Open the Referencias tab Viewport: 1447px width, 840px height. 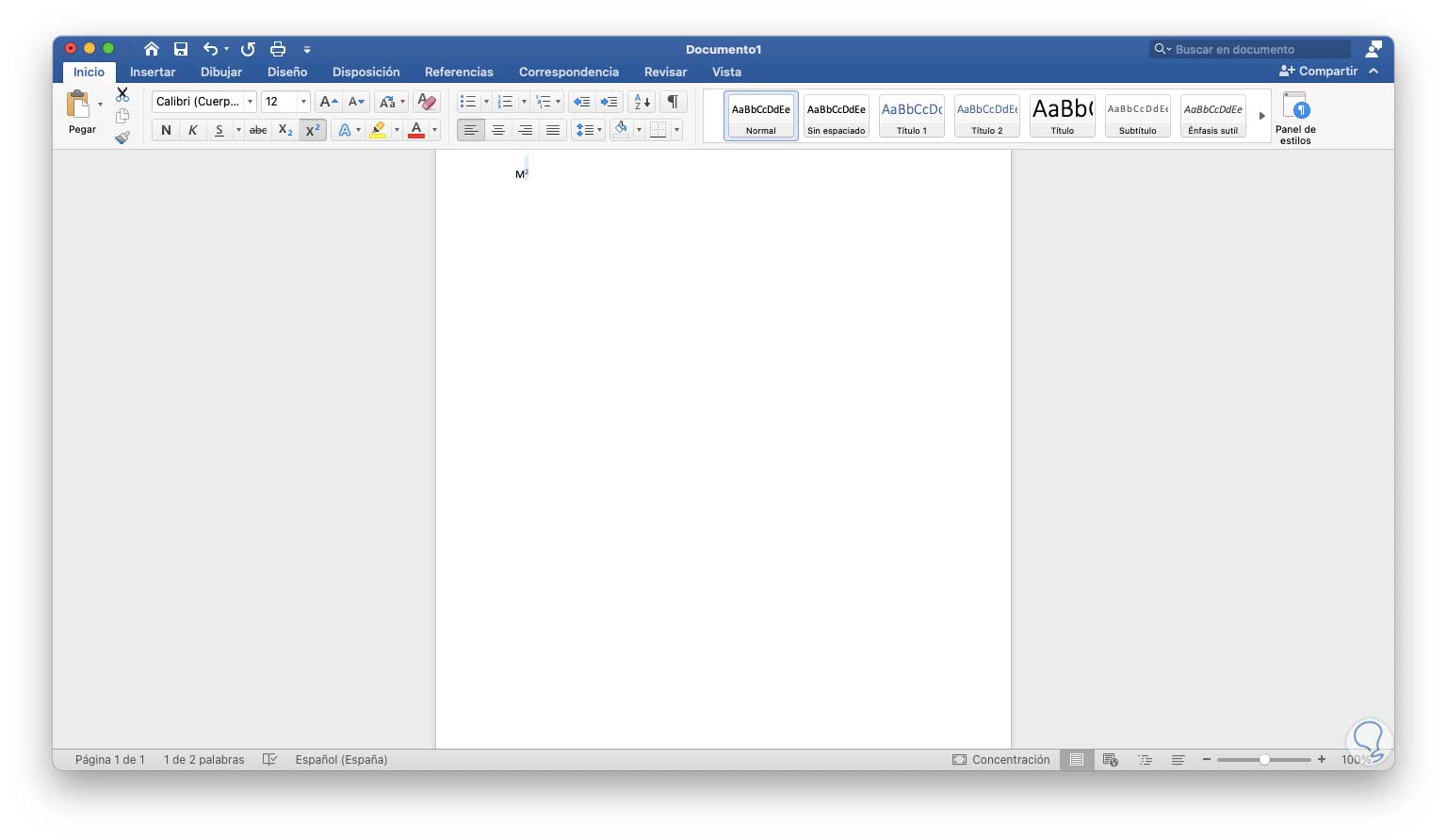click(x=459, y=72)
